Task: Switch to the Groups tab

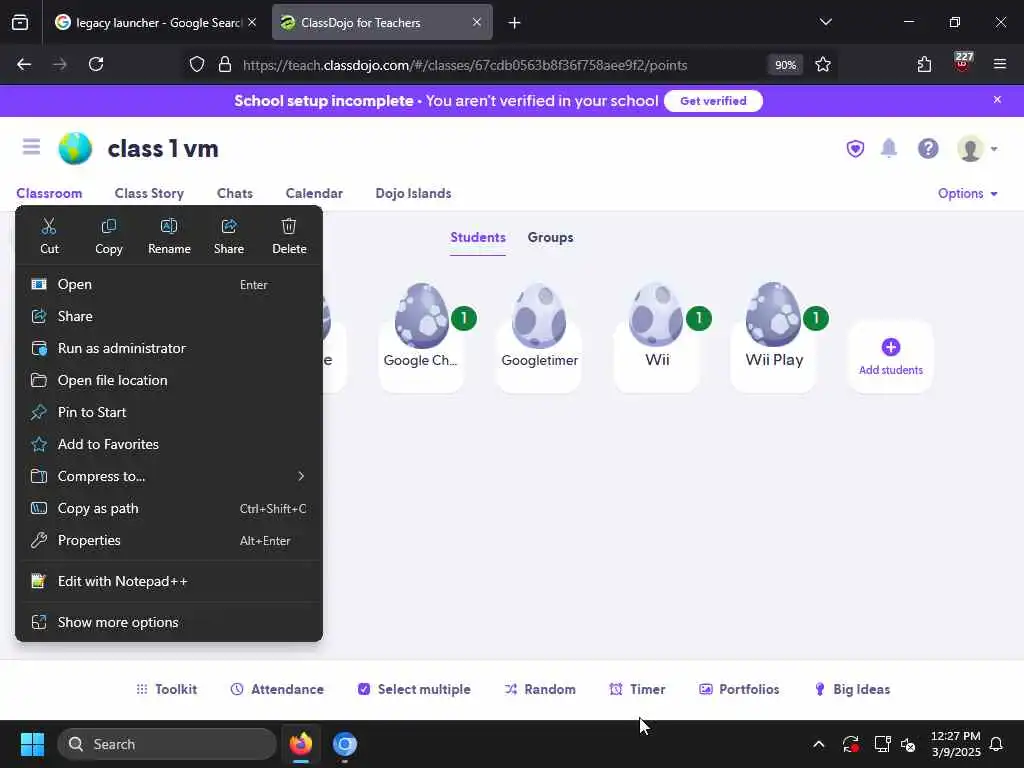Action: tap(551, 238)
